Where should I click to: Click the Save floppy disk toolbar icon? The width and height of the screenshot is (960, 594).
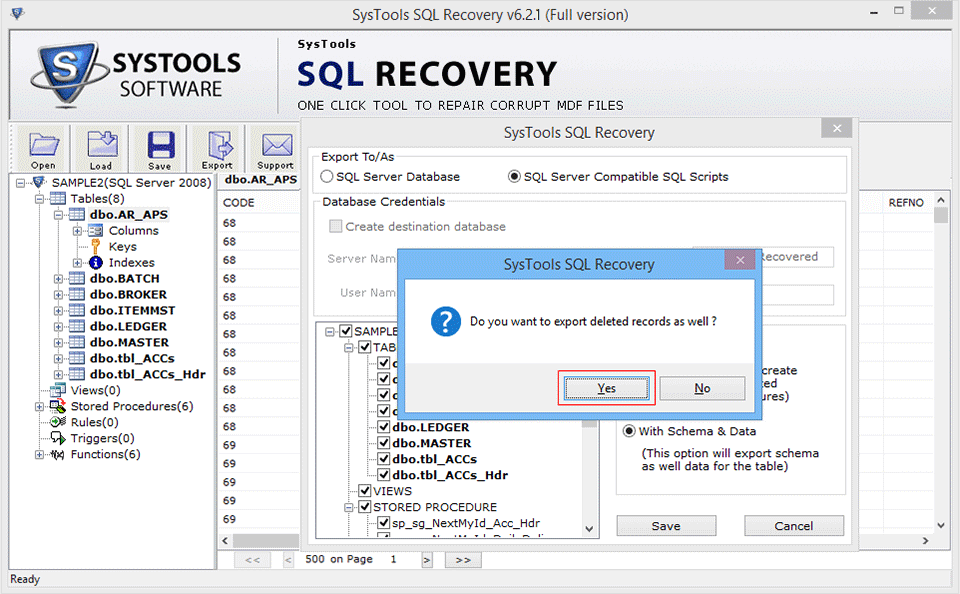click(160, 146)
